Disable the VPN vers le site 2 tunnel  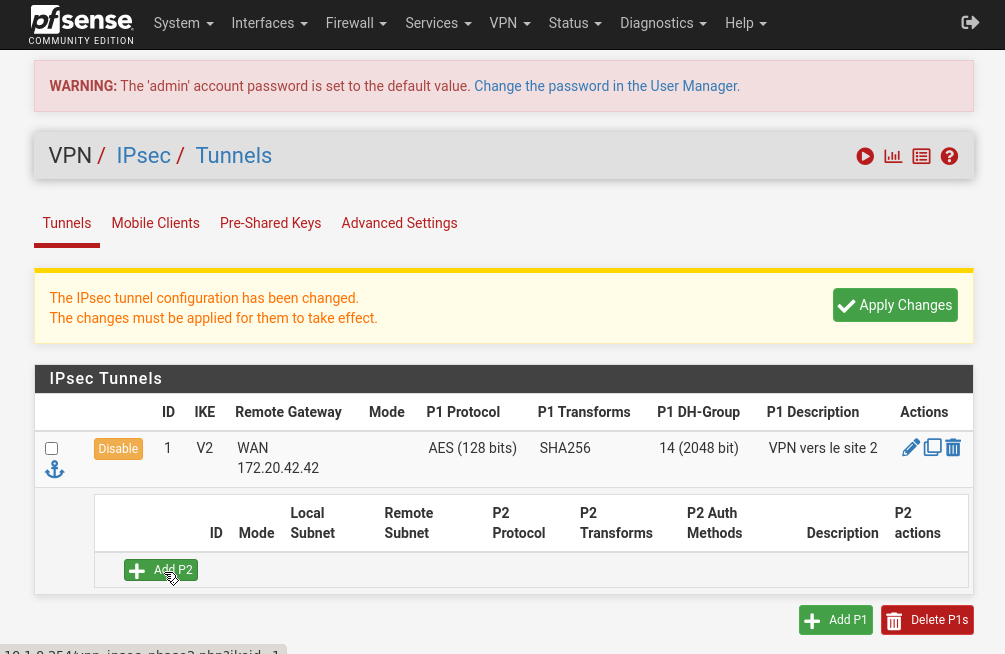118,449
